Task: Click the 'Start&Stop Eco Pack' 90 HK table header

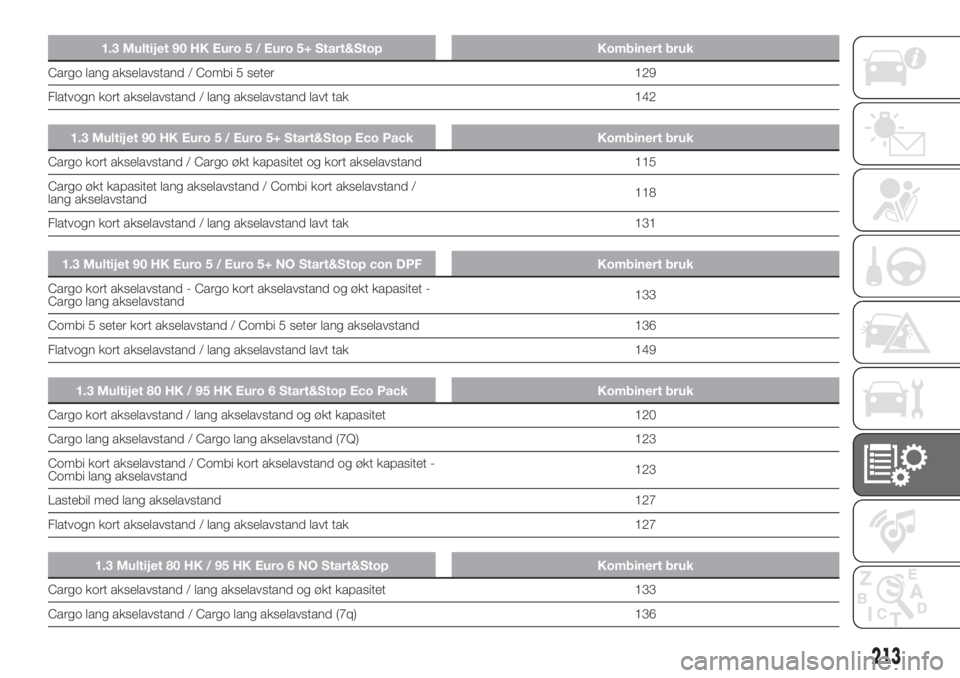Action: tap(242, 138)
